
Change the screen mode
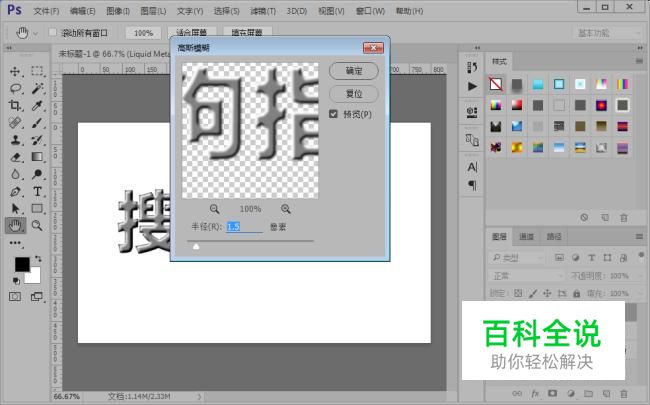(x=37, y=296)
